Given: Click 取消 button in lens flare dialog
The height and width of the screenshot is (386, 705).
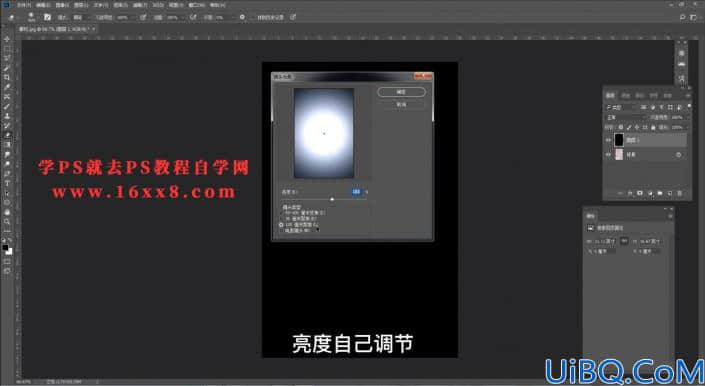Looking at the screenshot, I should click(x=402, y=104).
